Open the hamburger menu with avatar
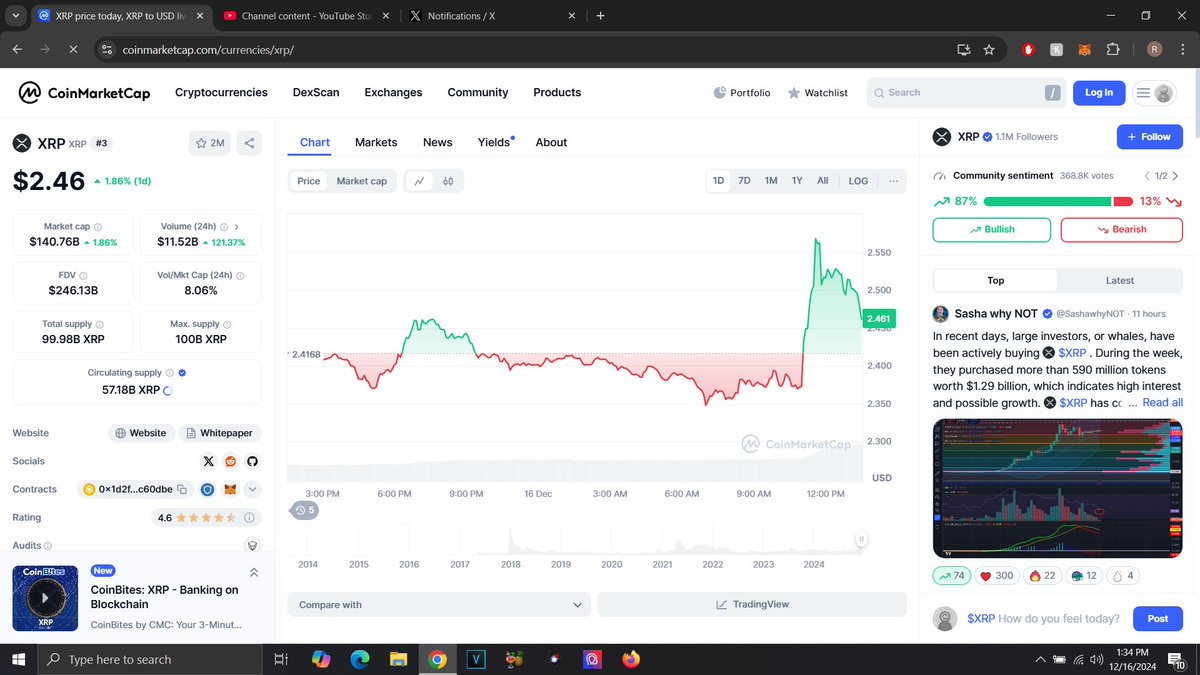 1154,92
